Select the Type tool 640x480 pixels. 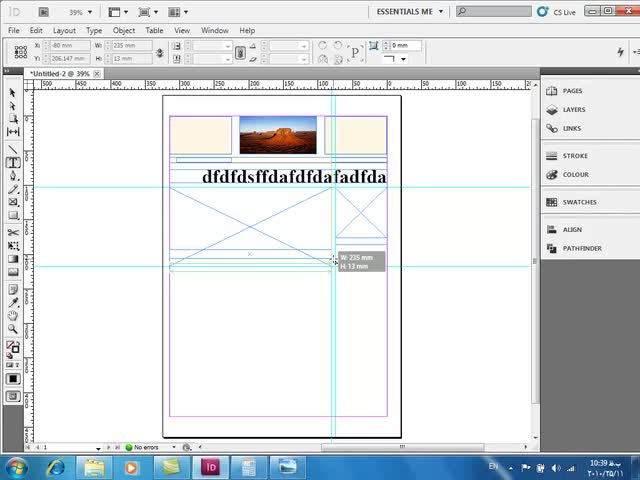pyautogui.click(x=13, y=162)
